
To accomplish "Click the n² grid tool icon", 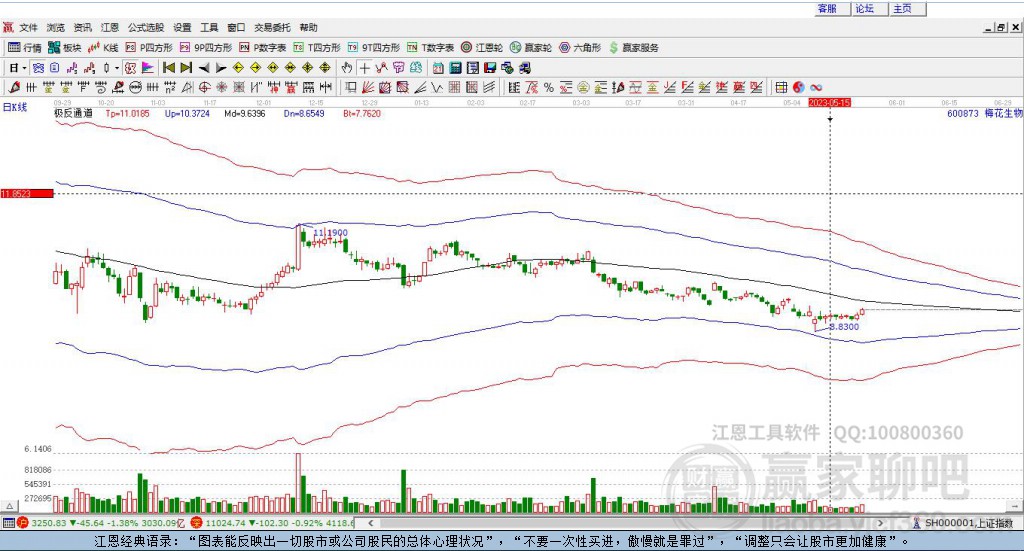I will point(170,87).
